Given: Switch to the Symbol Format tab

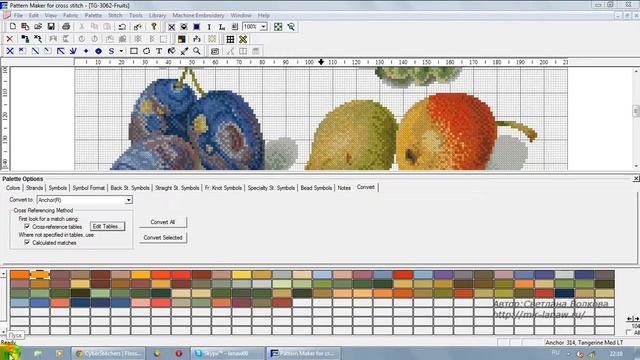Looking at the screenshot, I should pyautogui.click(x=89, y=188).
